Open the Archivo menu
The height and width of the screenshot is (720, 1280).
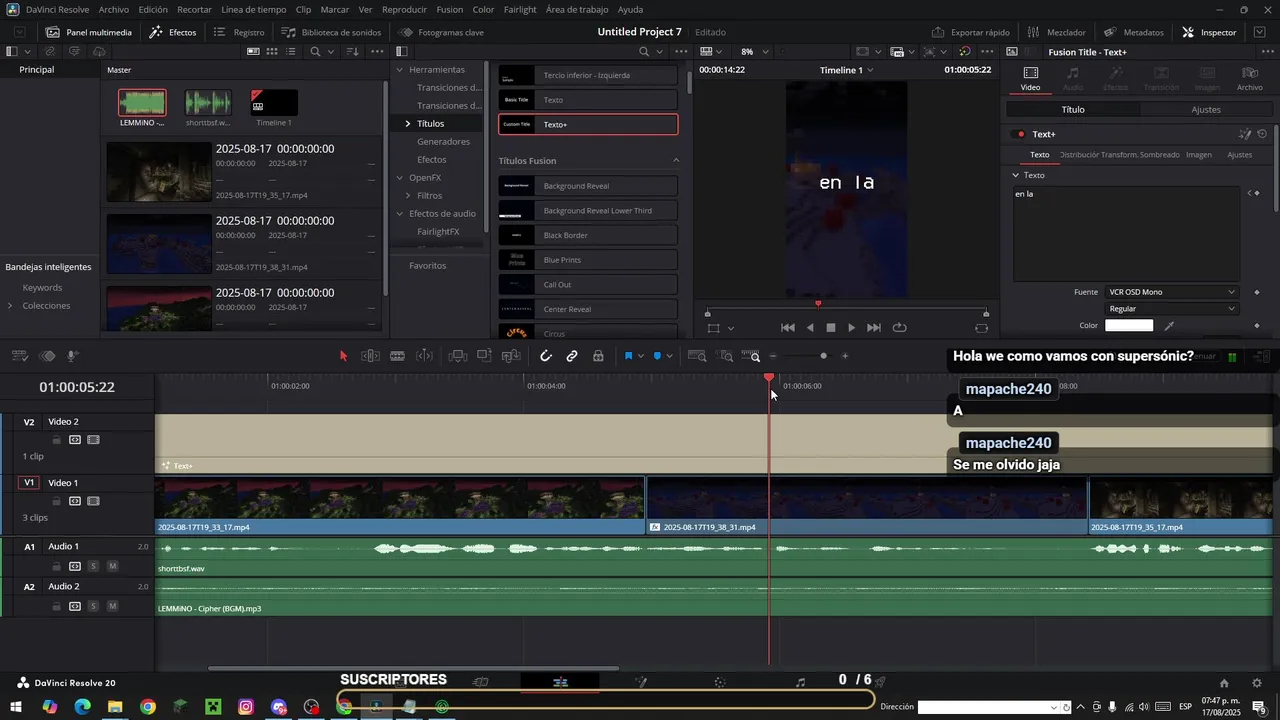[114, 9]
